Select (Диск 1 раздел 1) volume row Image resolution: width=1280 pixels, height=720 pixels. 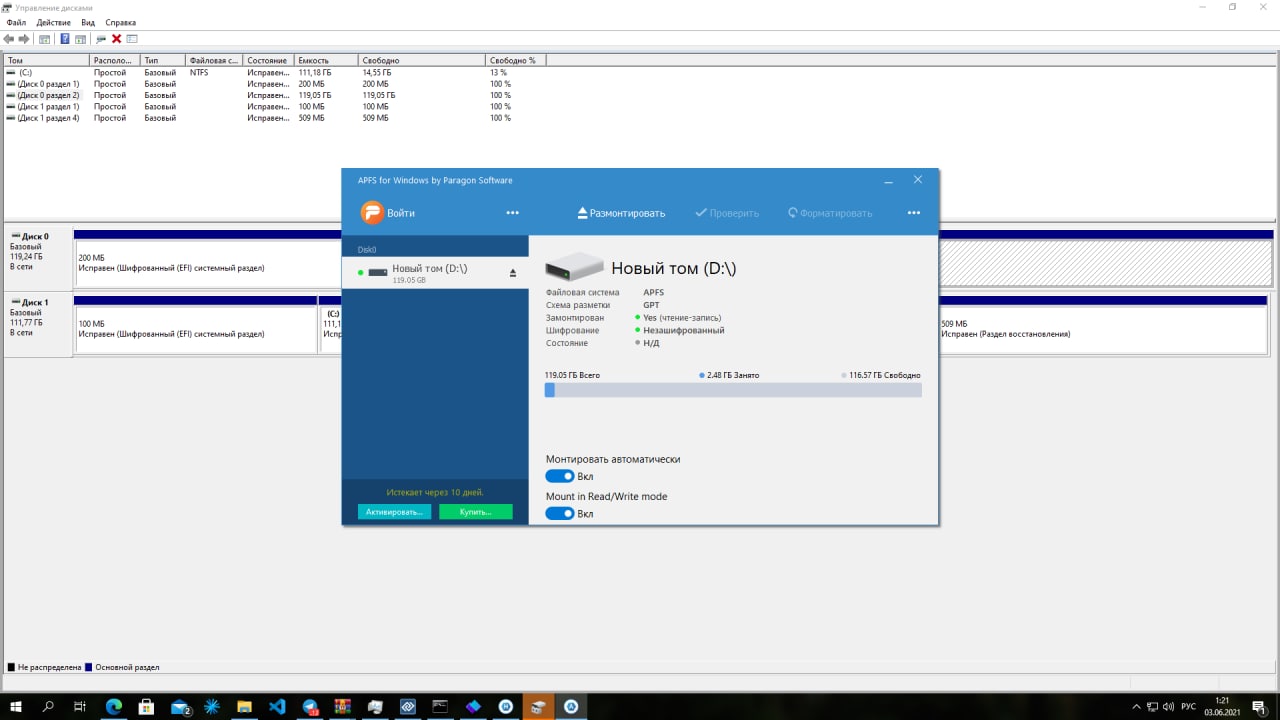point(275,106)
